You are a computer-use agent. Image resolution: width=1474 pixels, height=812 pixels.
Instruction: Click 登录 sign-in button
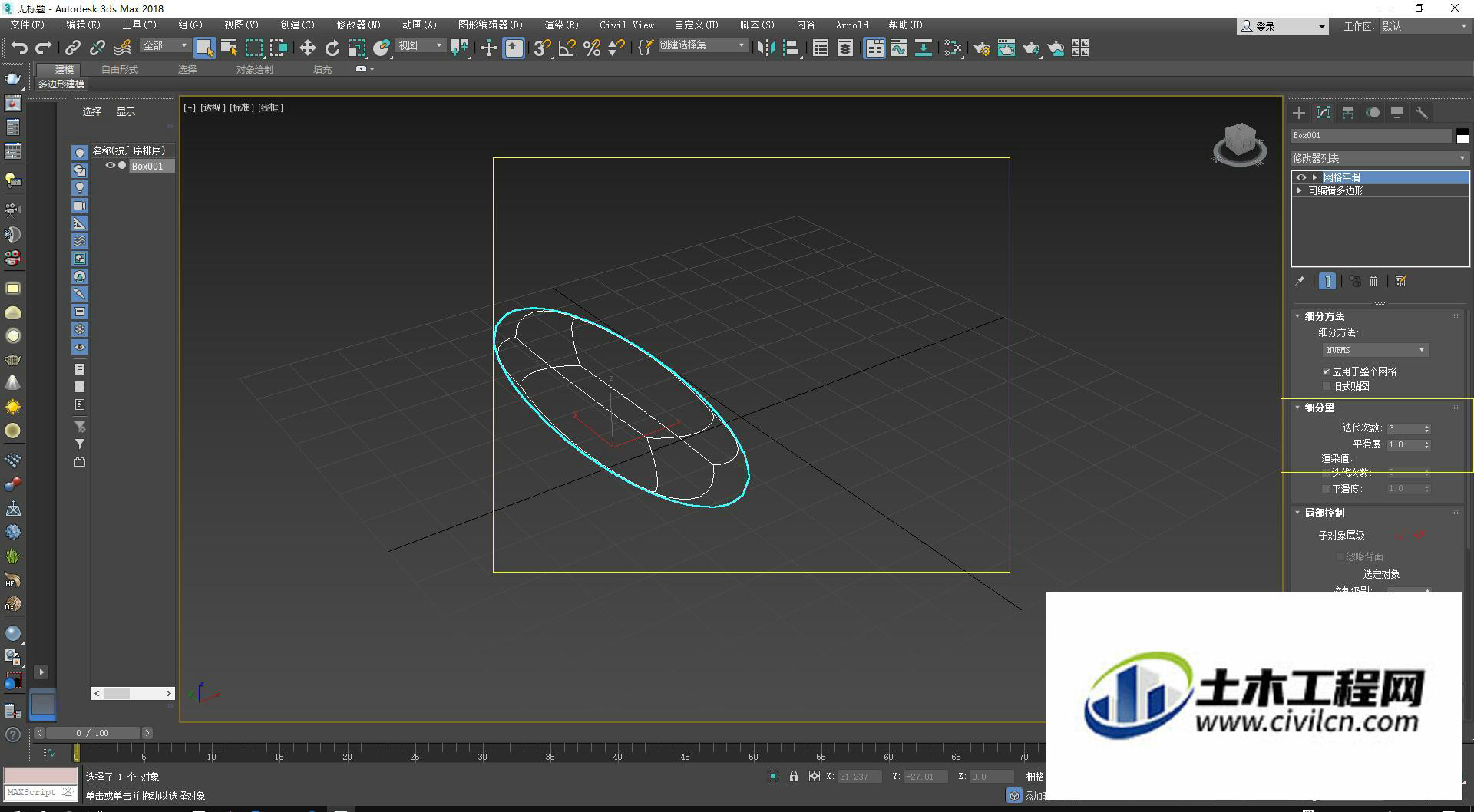point(1283,26)
